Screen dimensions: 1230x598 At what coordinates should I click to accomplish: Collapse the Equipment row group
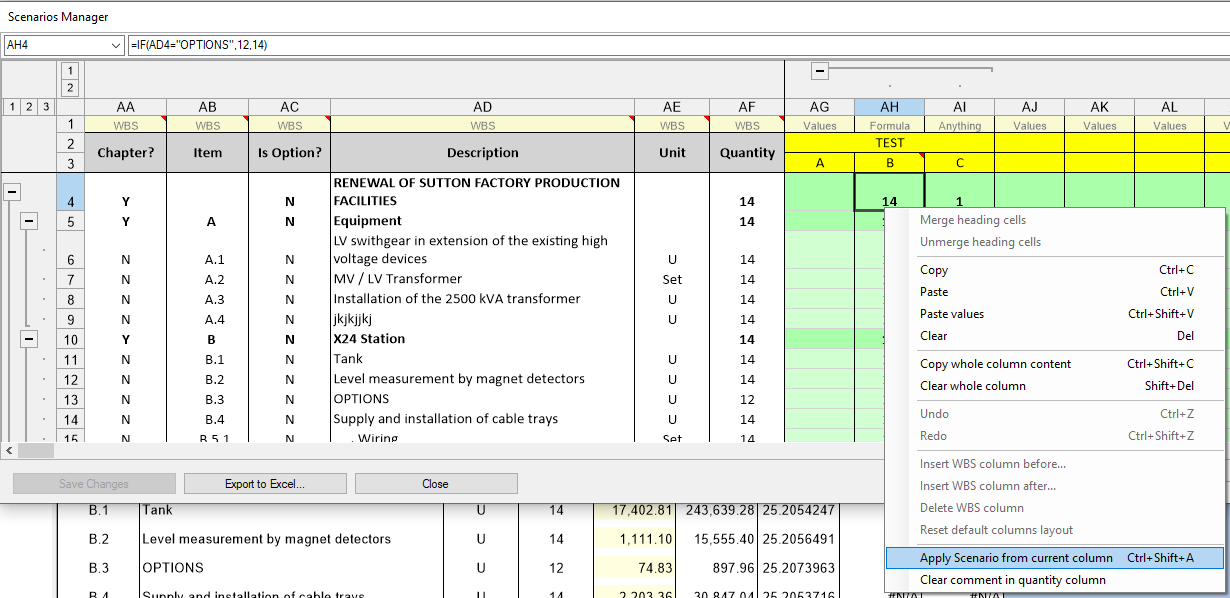pos(29,221)
